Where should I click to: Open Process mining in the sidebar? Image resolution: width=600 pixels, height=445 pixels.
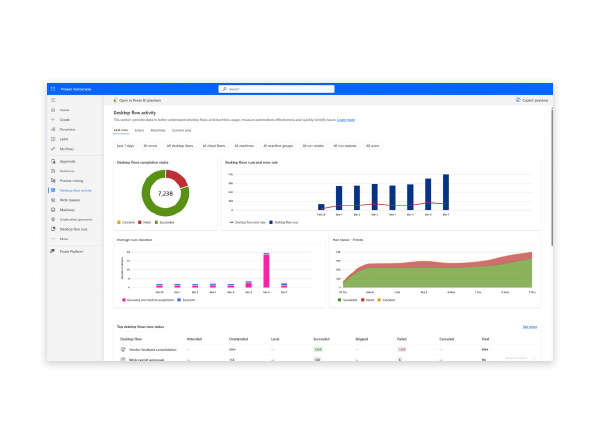pyautogui.click(x=72, y=180)
